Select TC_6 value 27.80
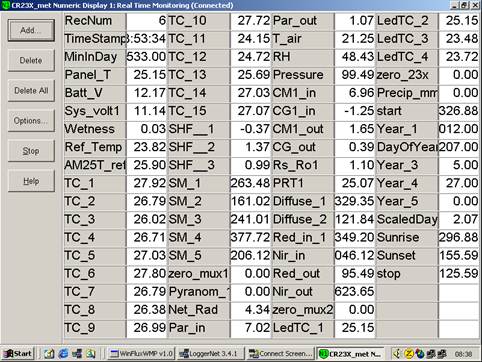This screenshot has width=482, height=362. (x=146, y=273)
